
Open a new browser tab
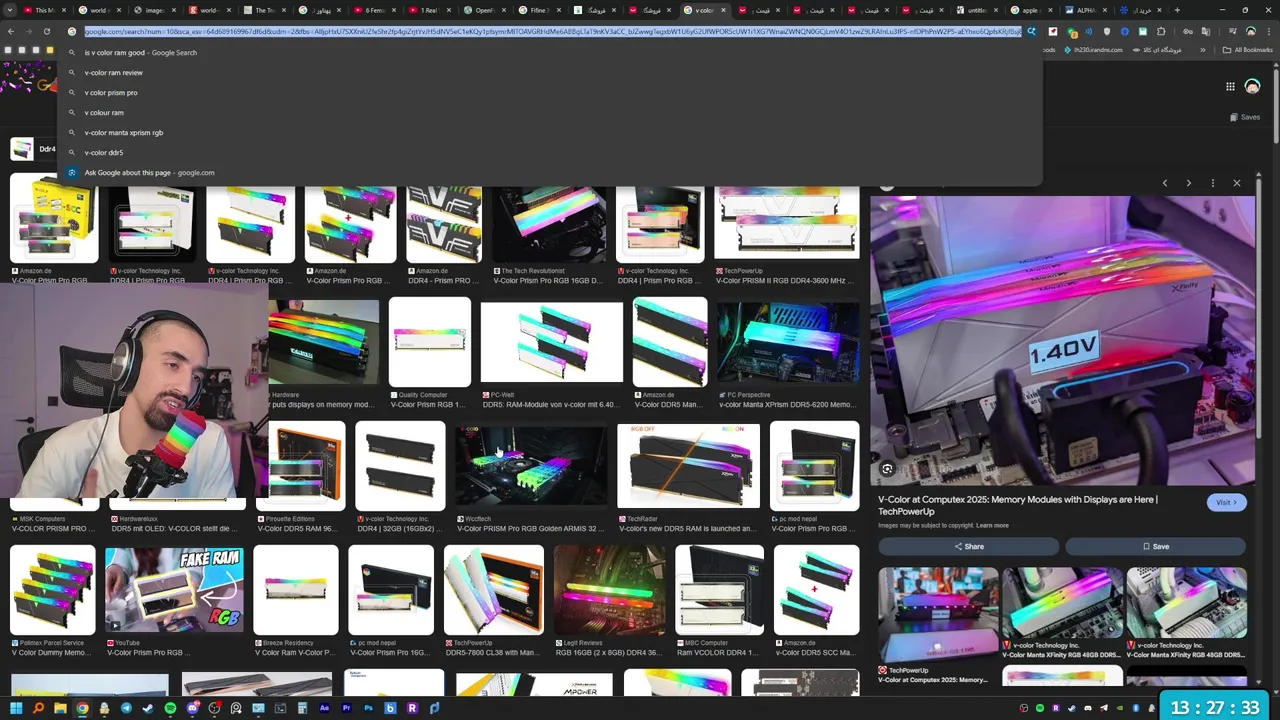click(x=1177, y=10)
